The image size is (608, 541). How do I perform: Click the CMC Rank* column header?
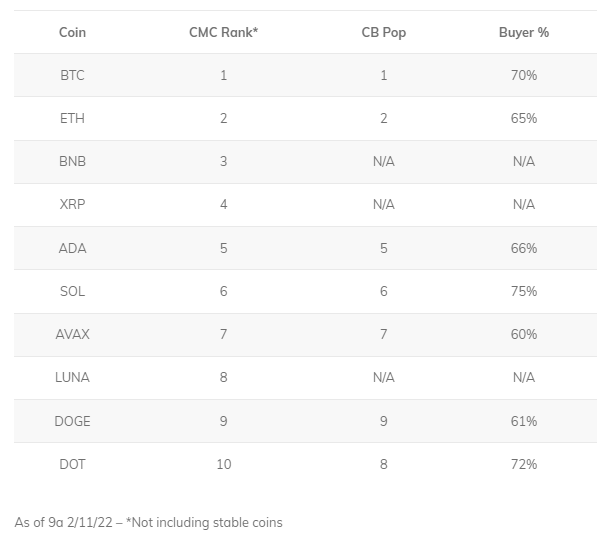point(223,33)
